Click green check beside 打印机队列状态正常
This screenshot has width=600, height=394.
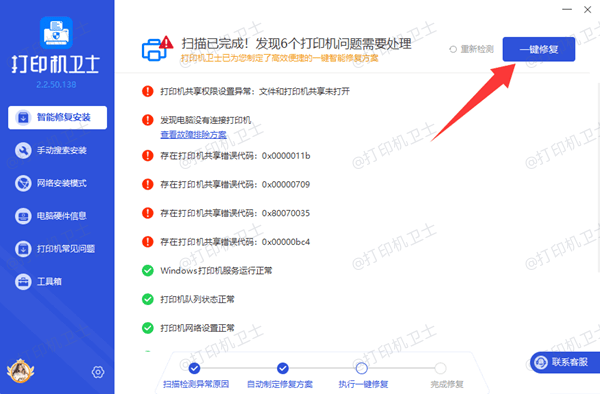click(147, 299)
